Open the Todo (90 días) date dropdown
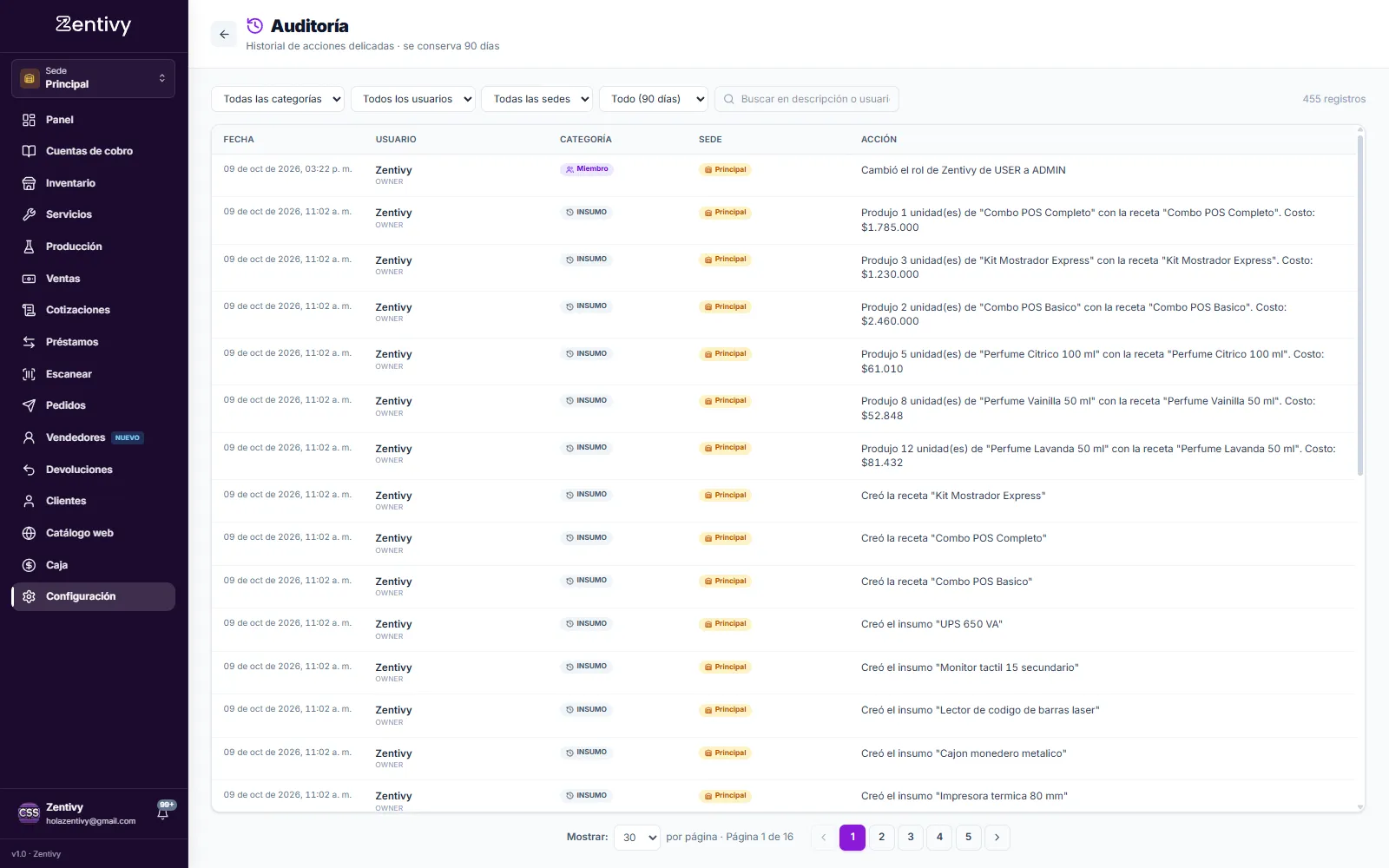 coord(654,99)
